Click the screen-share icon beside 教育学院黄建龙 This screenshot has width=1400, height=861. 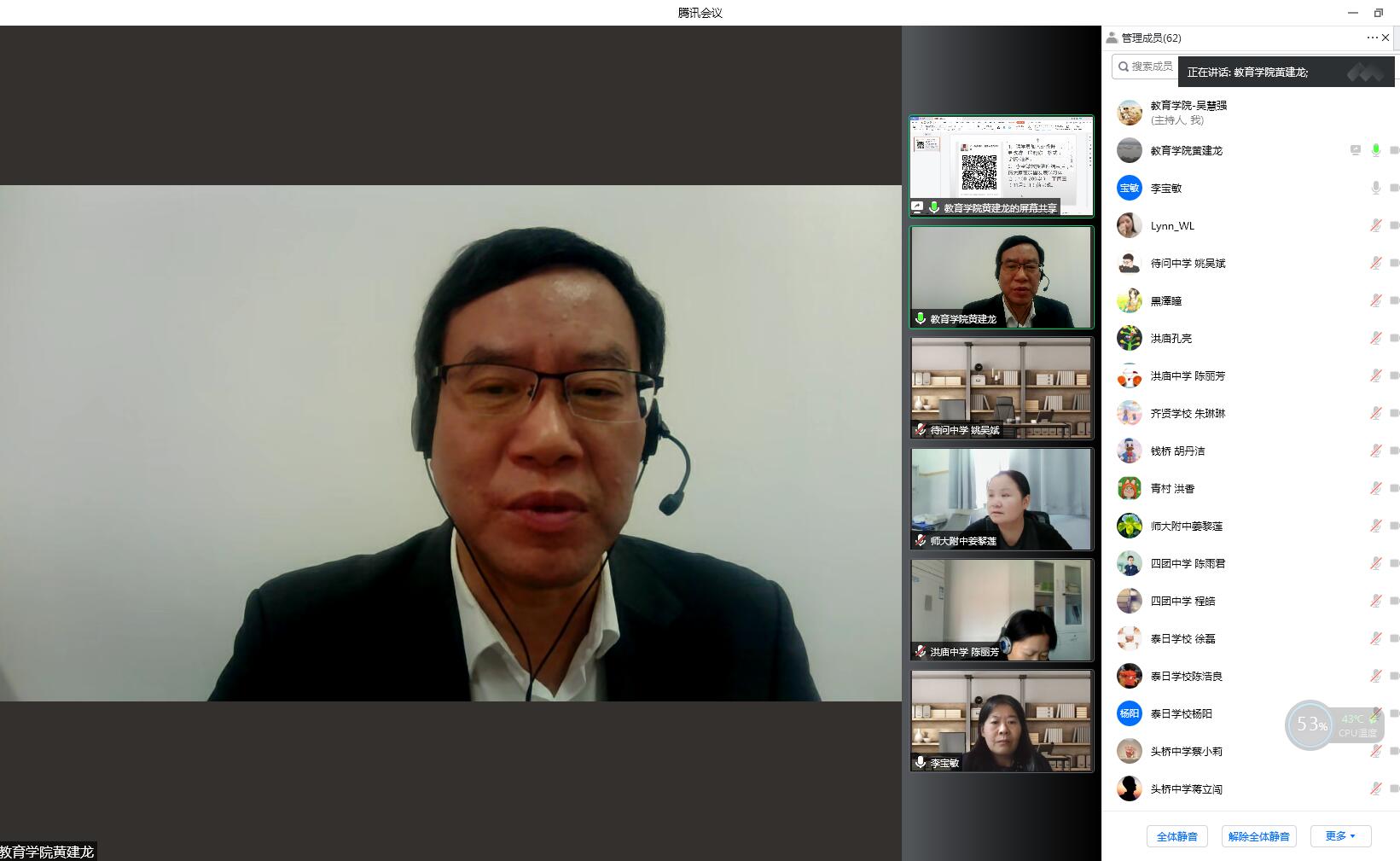pyautogui.click(x=1356, y=150)
